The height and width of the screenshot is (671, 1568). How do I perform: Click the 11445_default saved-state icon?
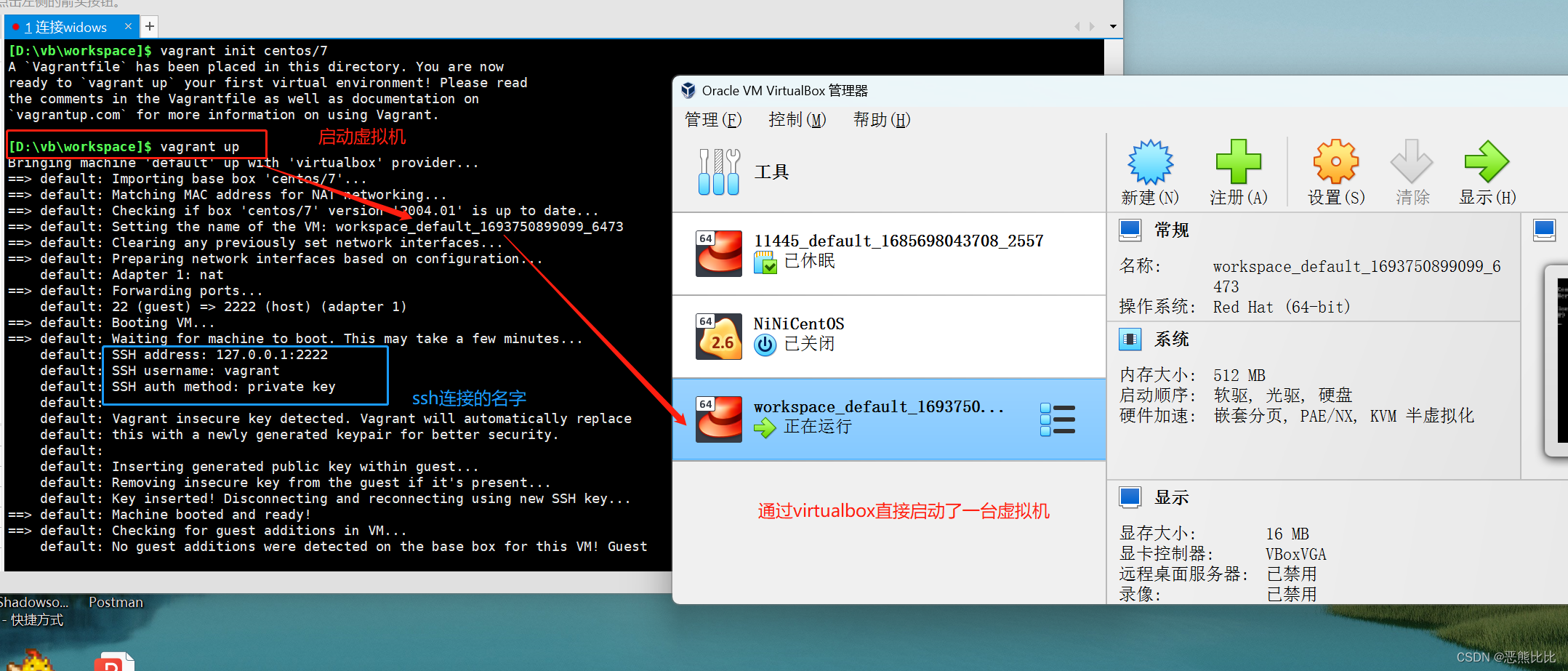pos(765,262)
